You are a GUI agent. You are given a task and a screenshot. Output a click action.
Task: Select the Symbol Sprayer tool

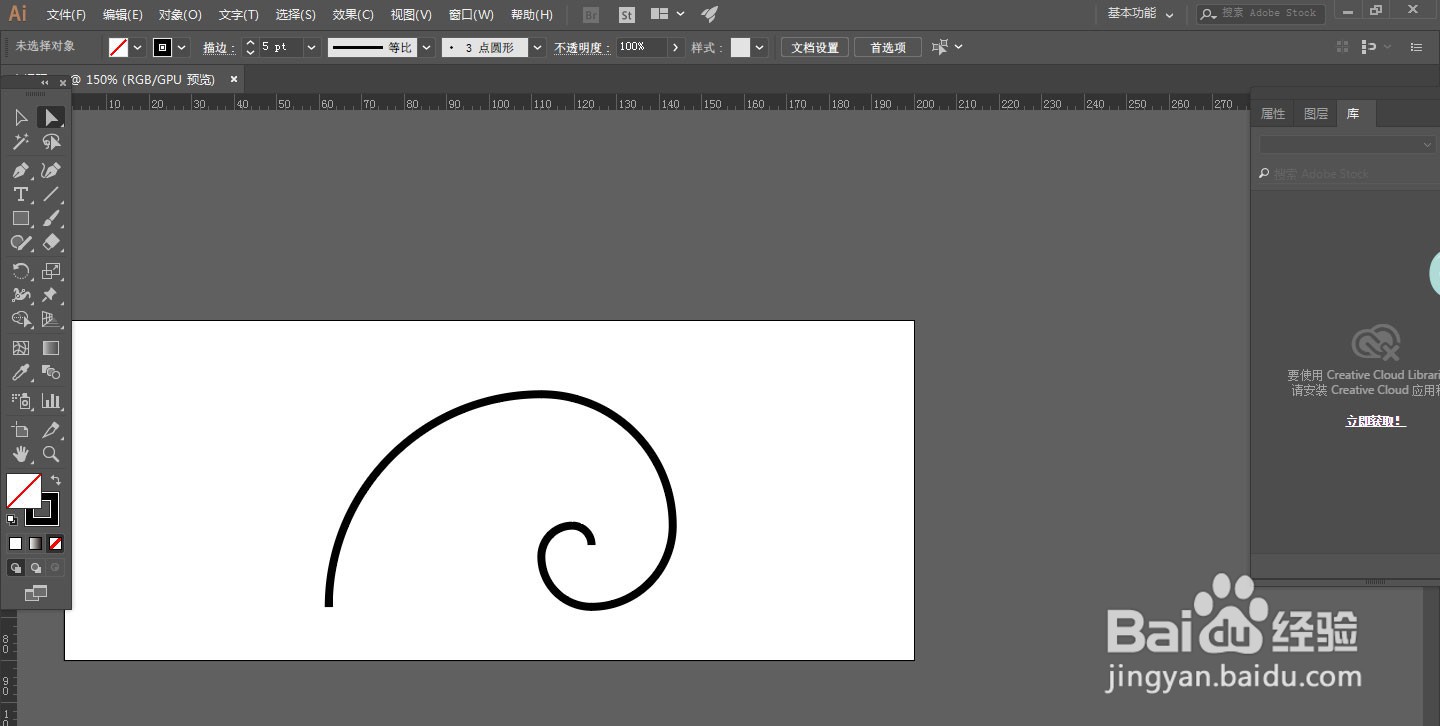pos(21,401)
